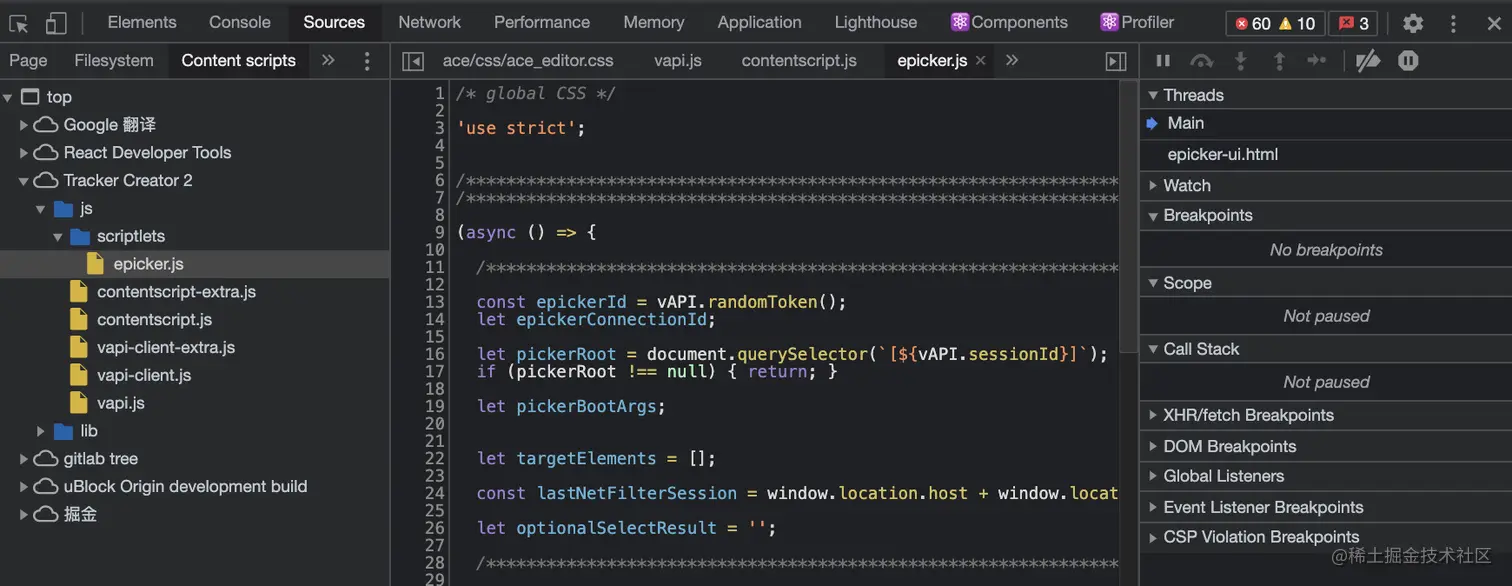Switch to the vapi.js editor tab
Screen dimensions: 1512x586
(678, 61)
